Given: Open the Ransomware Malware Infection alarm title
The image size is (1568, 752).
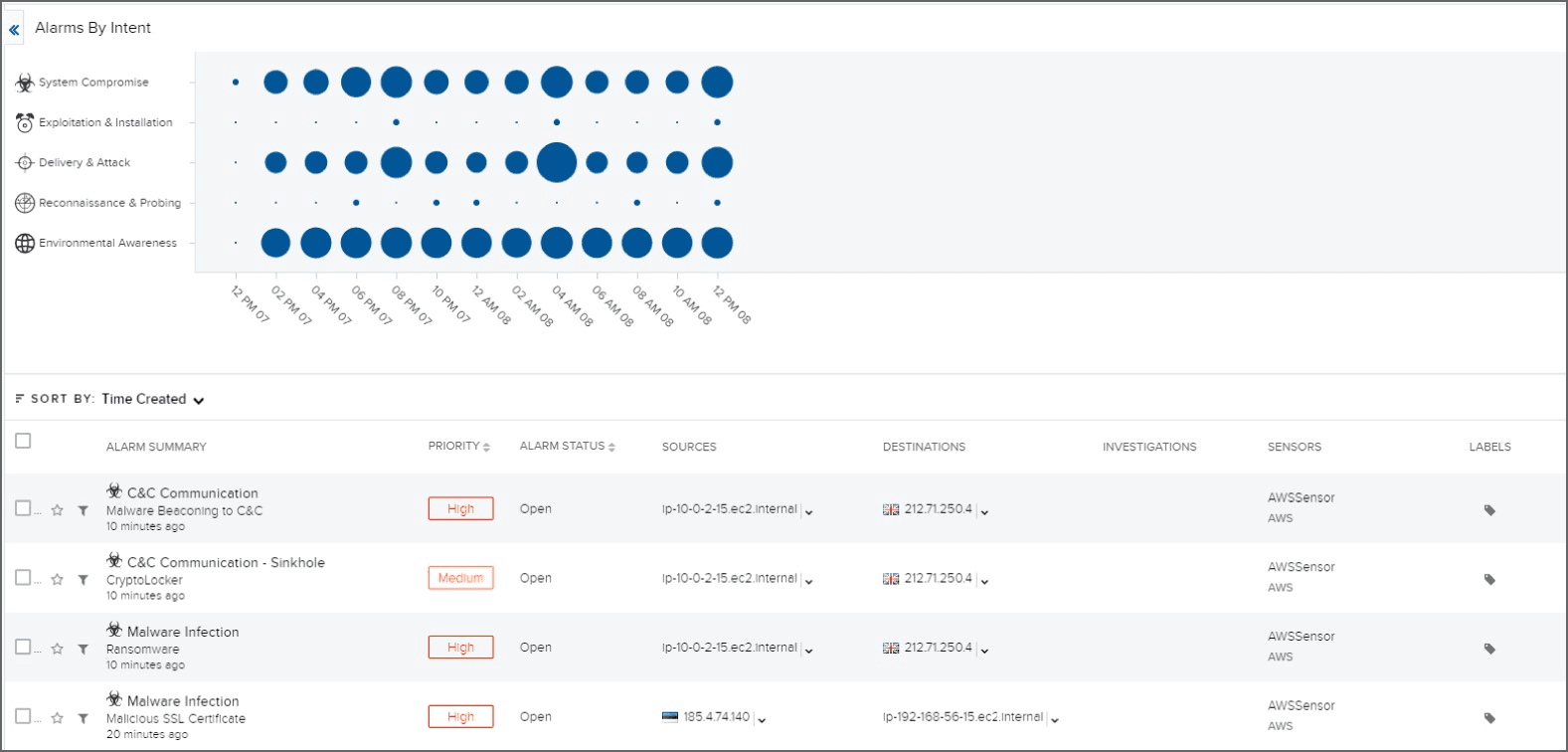Looking at the screenshot, I should [x=183, y=632].
